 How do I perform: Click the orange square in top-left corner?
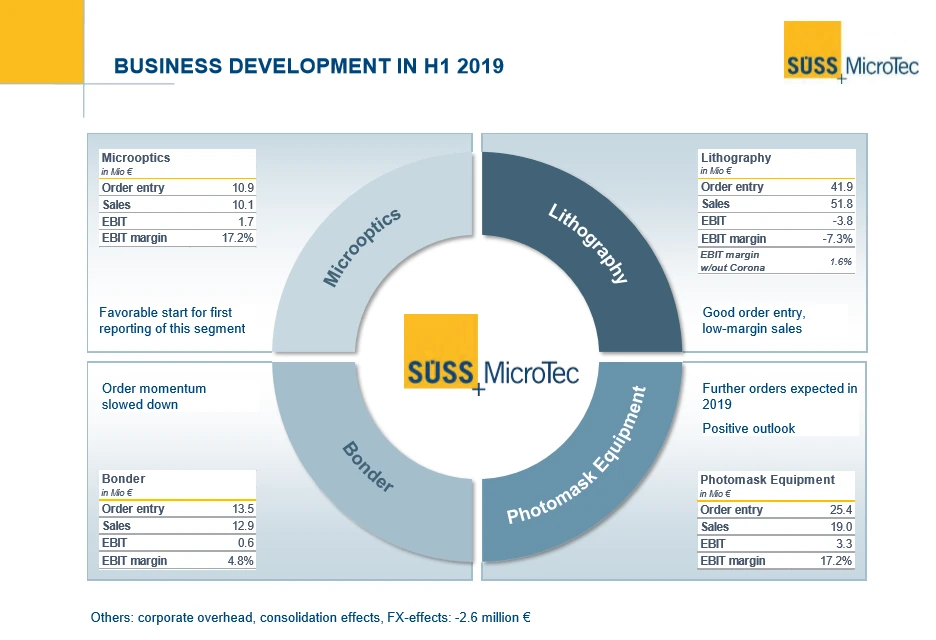click(x=40, y=40)
